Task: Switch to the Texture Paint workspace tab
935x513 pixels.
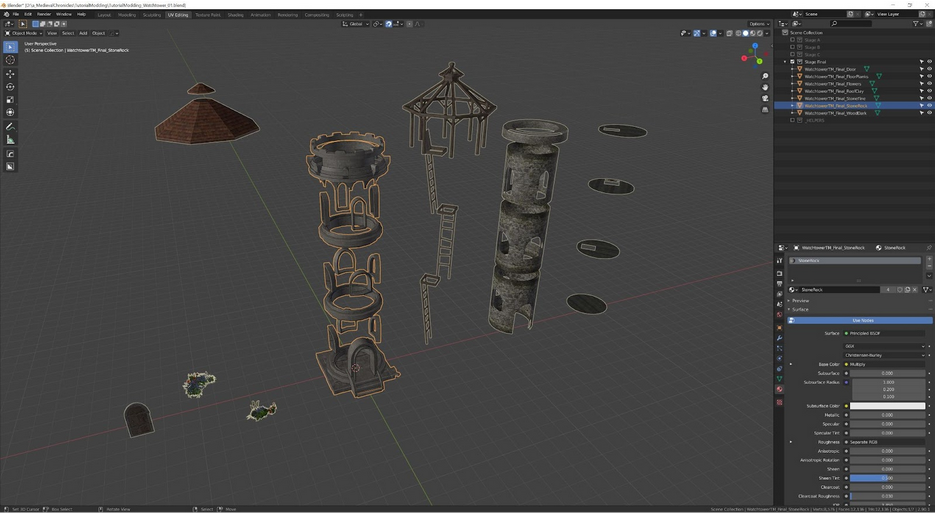Action: click(x=208, y=15)
